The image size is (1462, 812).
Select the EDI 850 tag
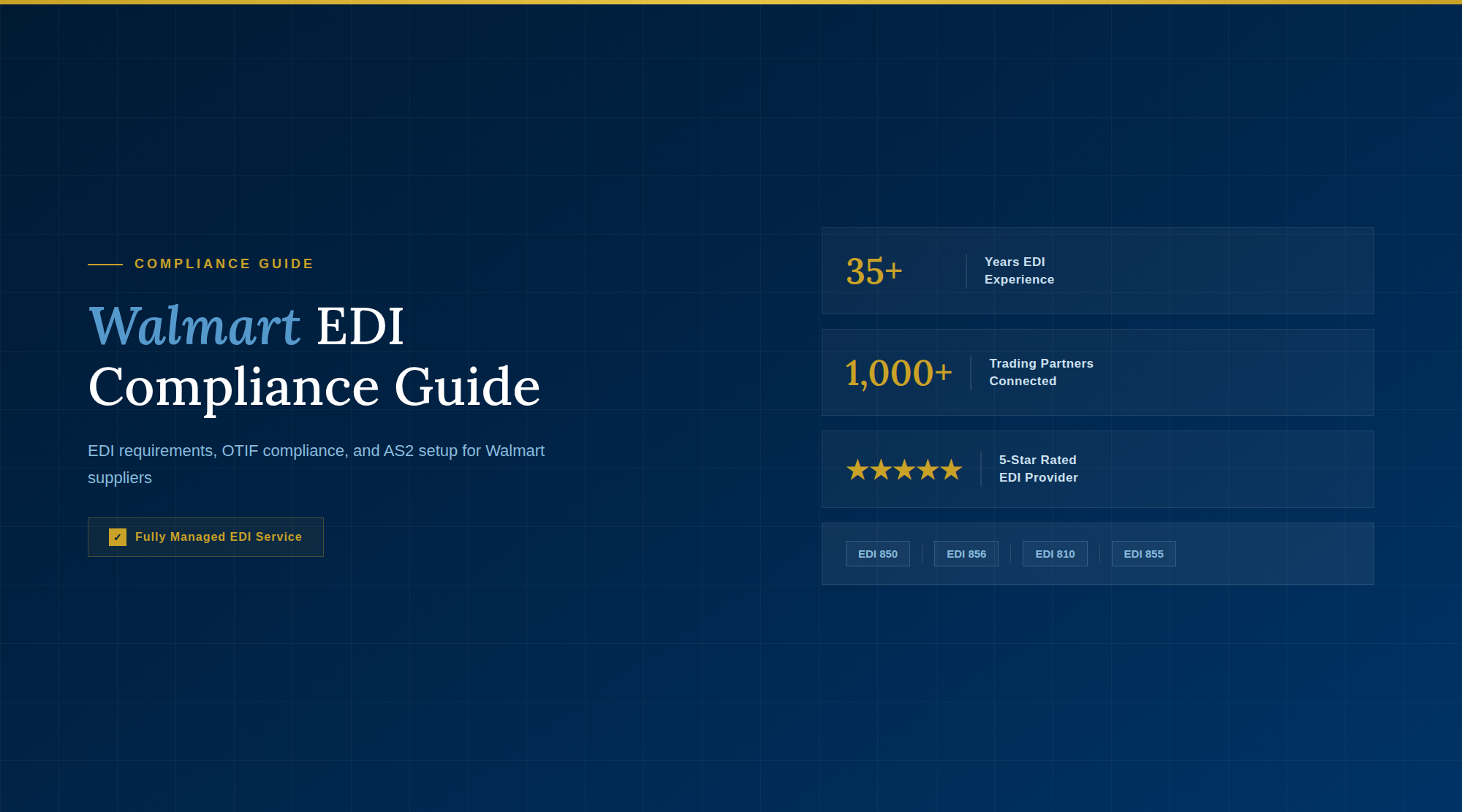click(x=877, y=554)
